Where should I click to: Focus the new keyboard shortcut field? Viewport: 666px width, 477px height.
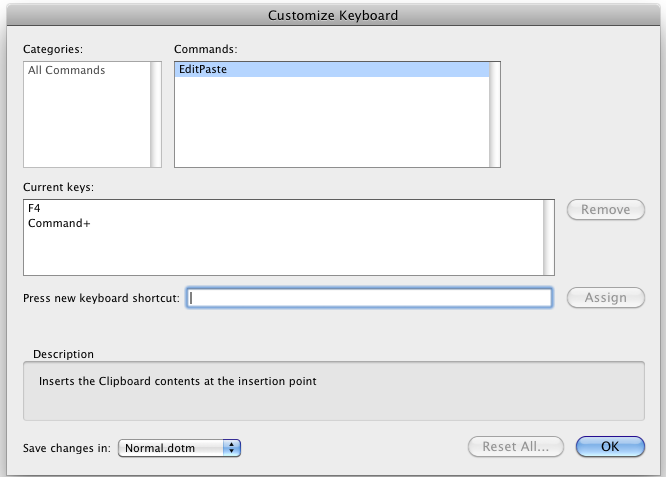click(370, 298)
